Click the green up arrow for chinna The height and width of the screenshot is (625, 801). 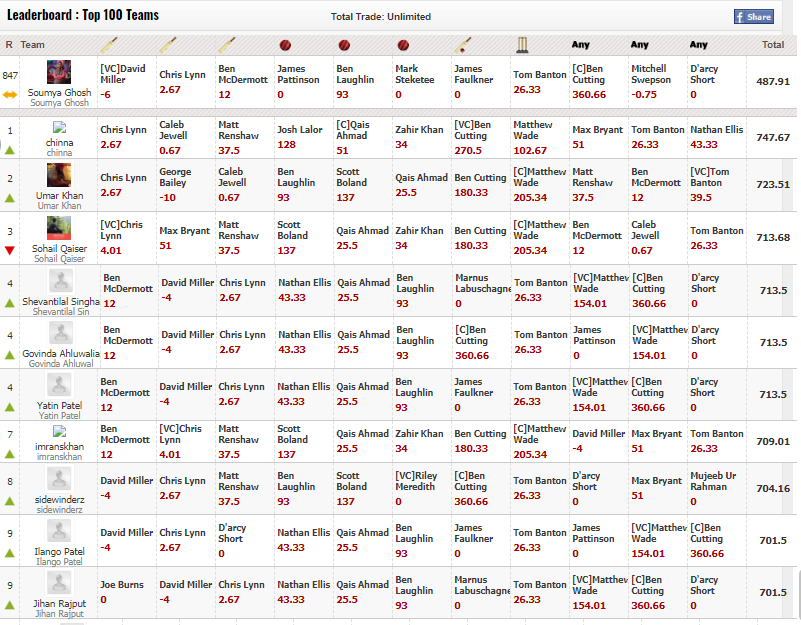10,148
